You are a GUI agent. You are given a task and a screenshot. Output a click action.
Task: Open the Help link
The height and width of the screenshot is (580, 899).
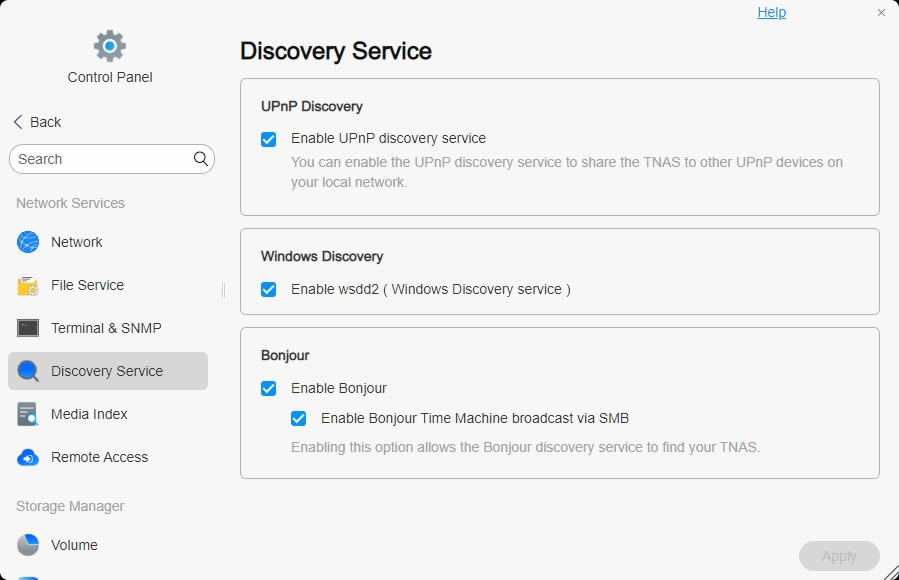click(771, 12)
